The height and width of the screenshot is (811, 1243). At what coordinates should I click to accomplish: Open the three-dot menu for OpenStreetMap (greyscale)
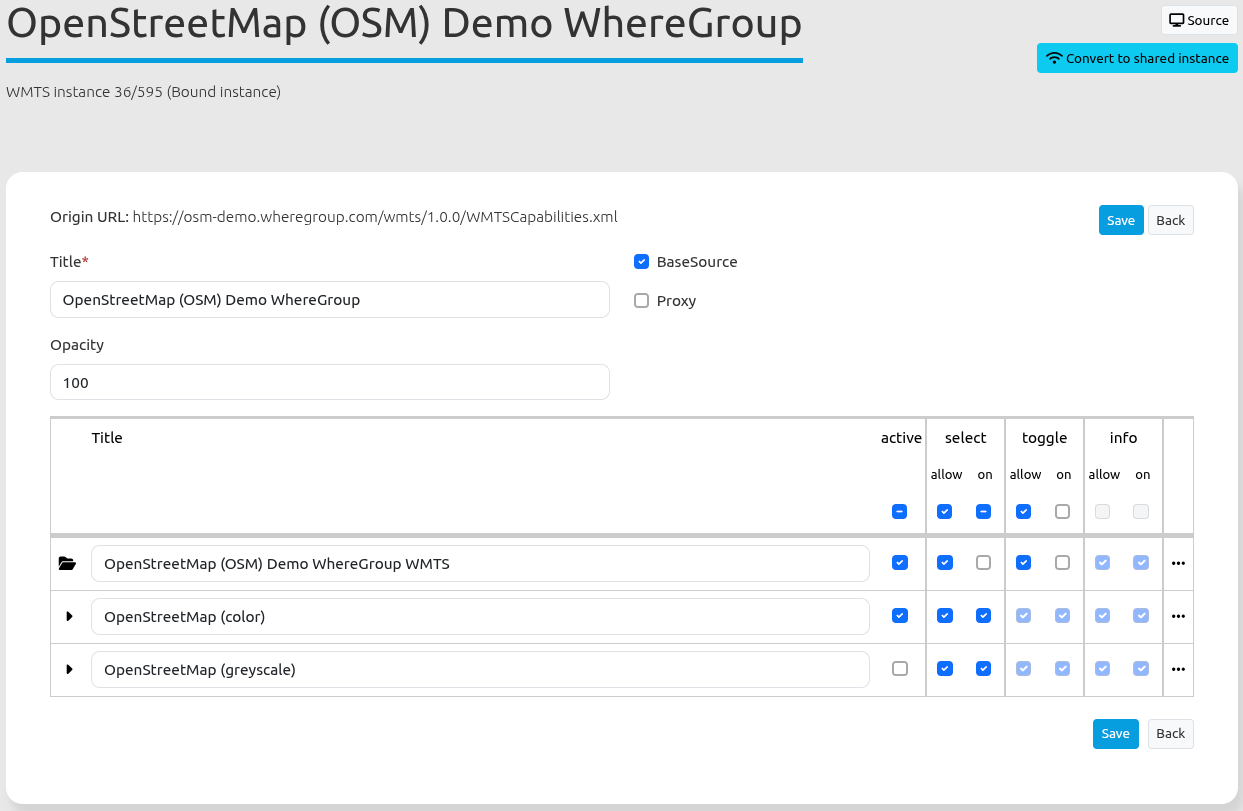(x=1178, y=669)
